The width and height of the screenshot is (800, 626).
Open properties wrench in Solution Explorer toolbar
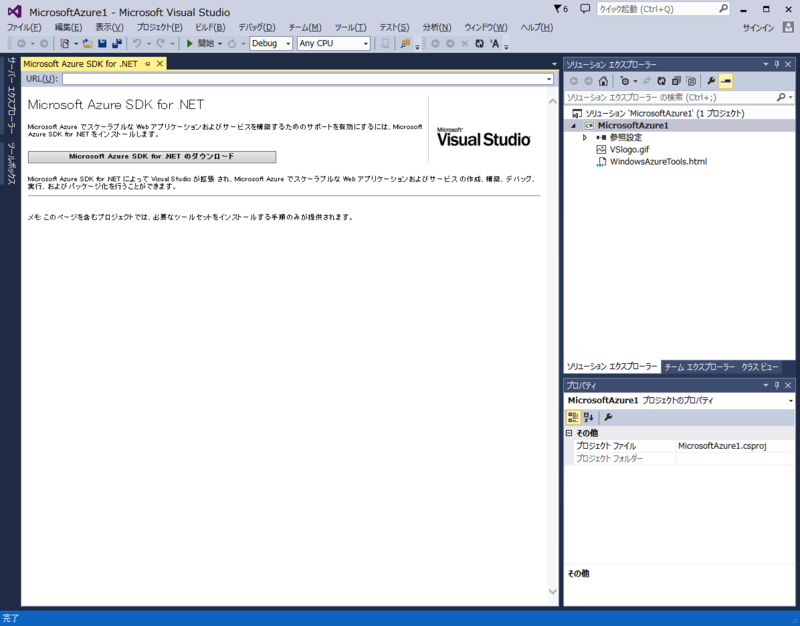pyautogui.click(x=711, y=81)
